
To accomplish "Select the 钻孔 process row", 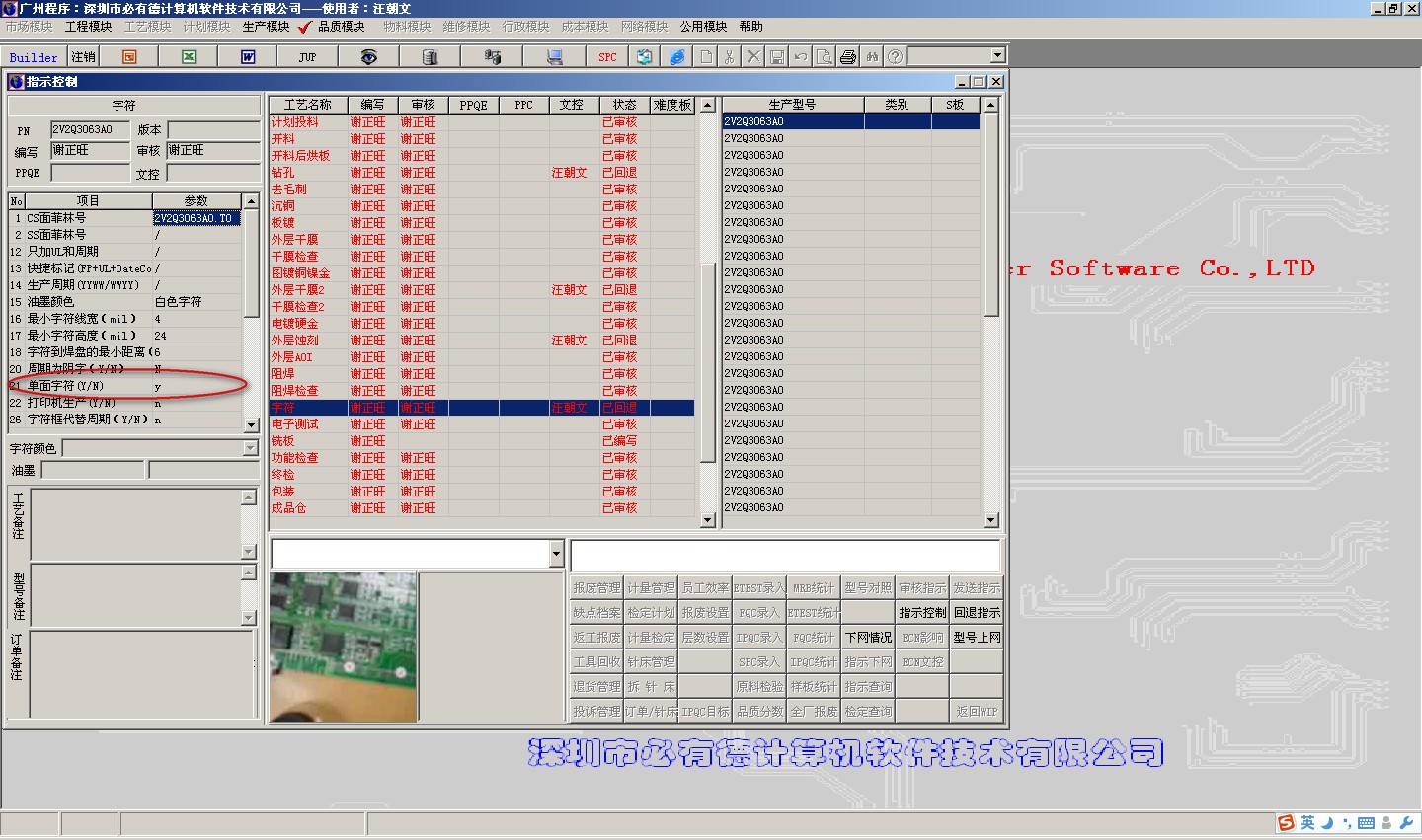I will tap(482, 173).
